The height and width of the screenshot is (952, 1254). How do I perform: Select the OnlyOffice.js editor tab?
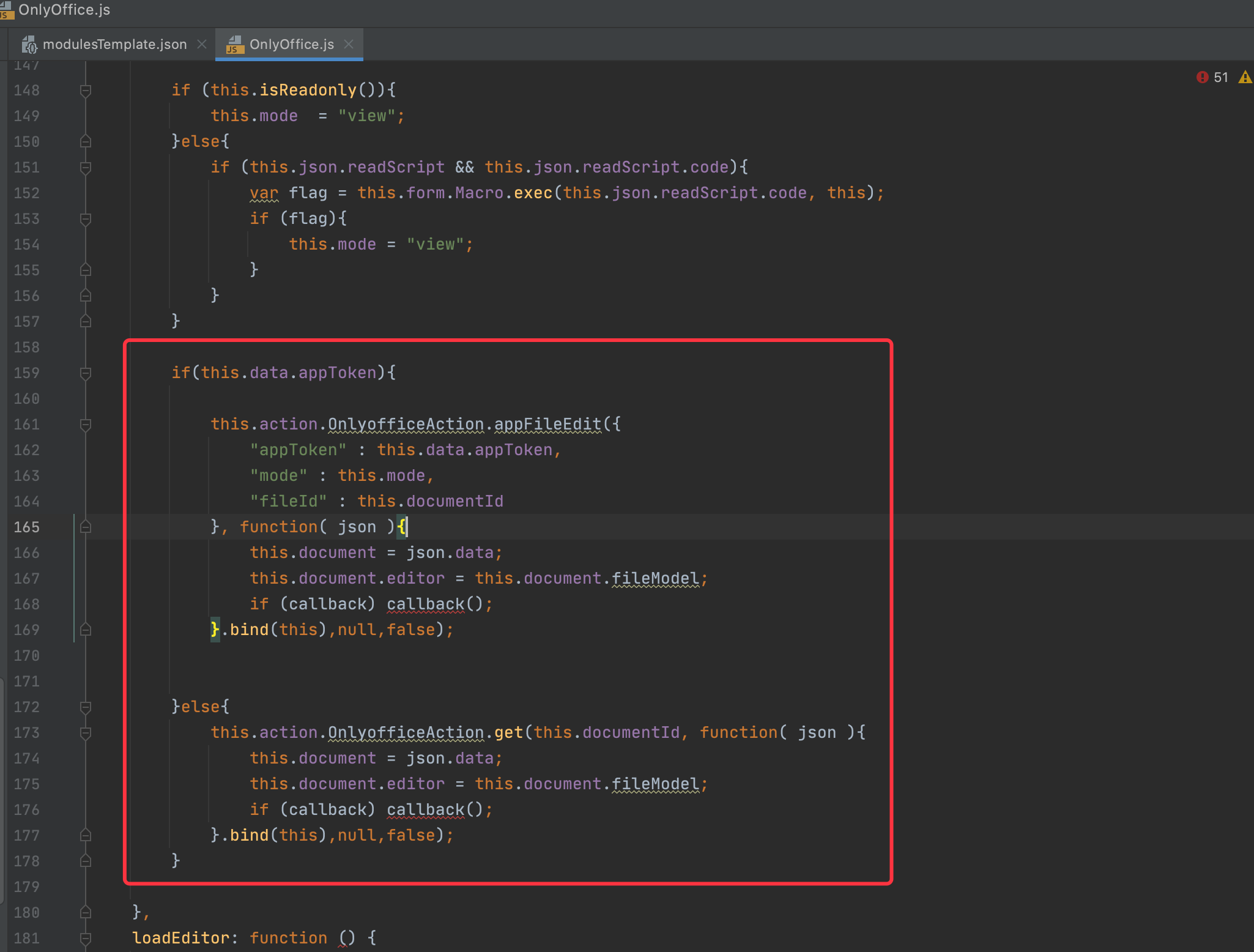click(x=291, y=44)
